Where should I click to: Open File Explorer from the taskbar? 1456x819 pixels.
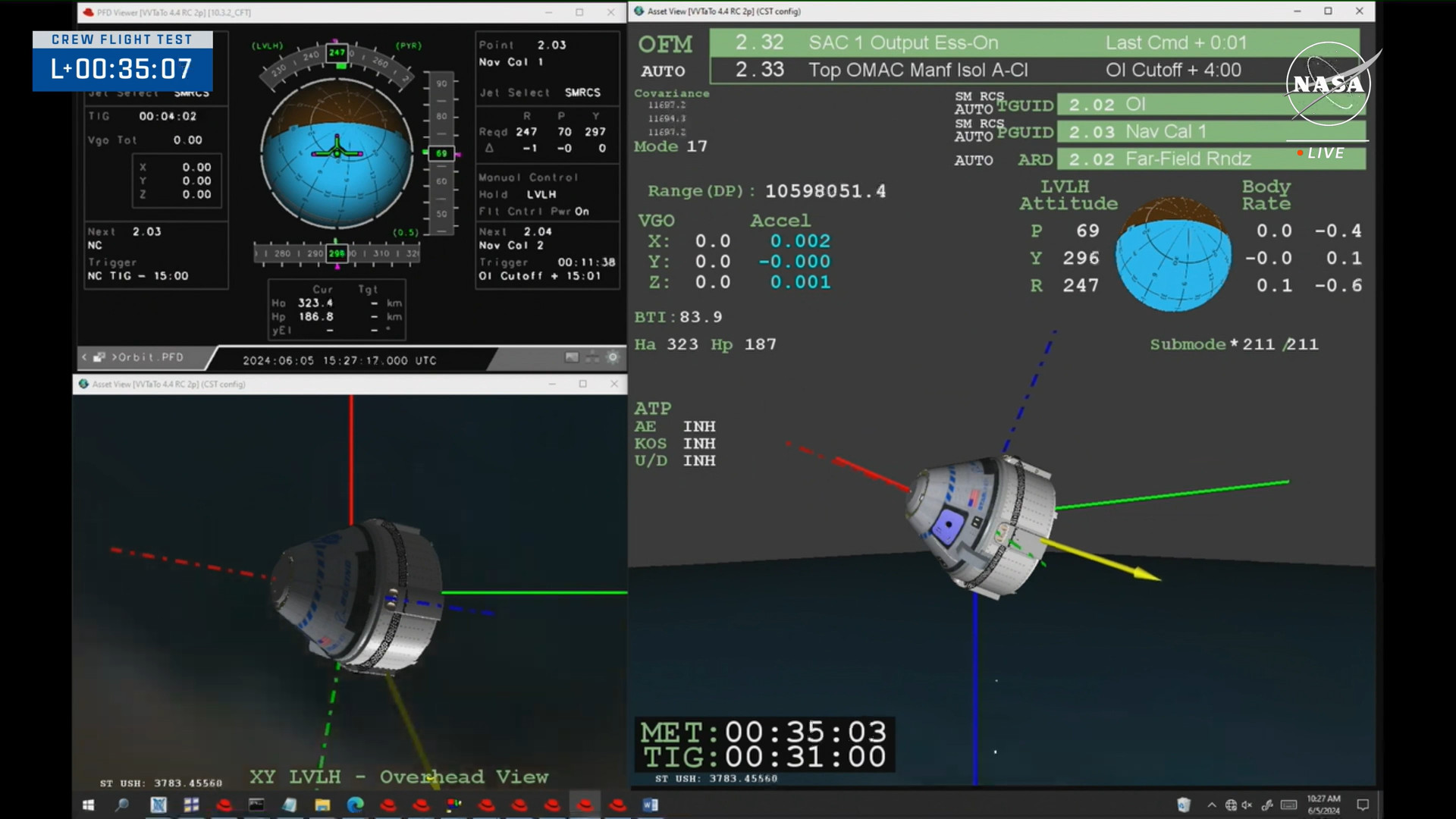click(322, 805)
